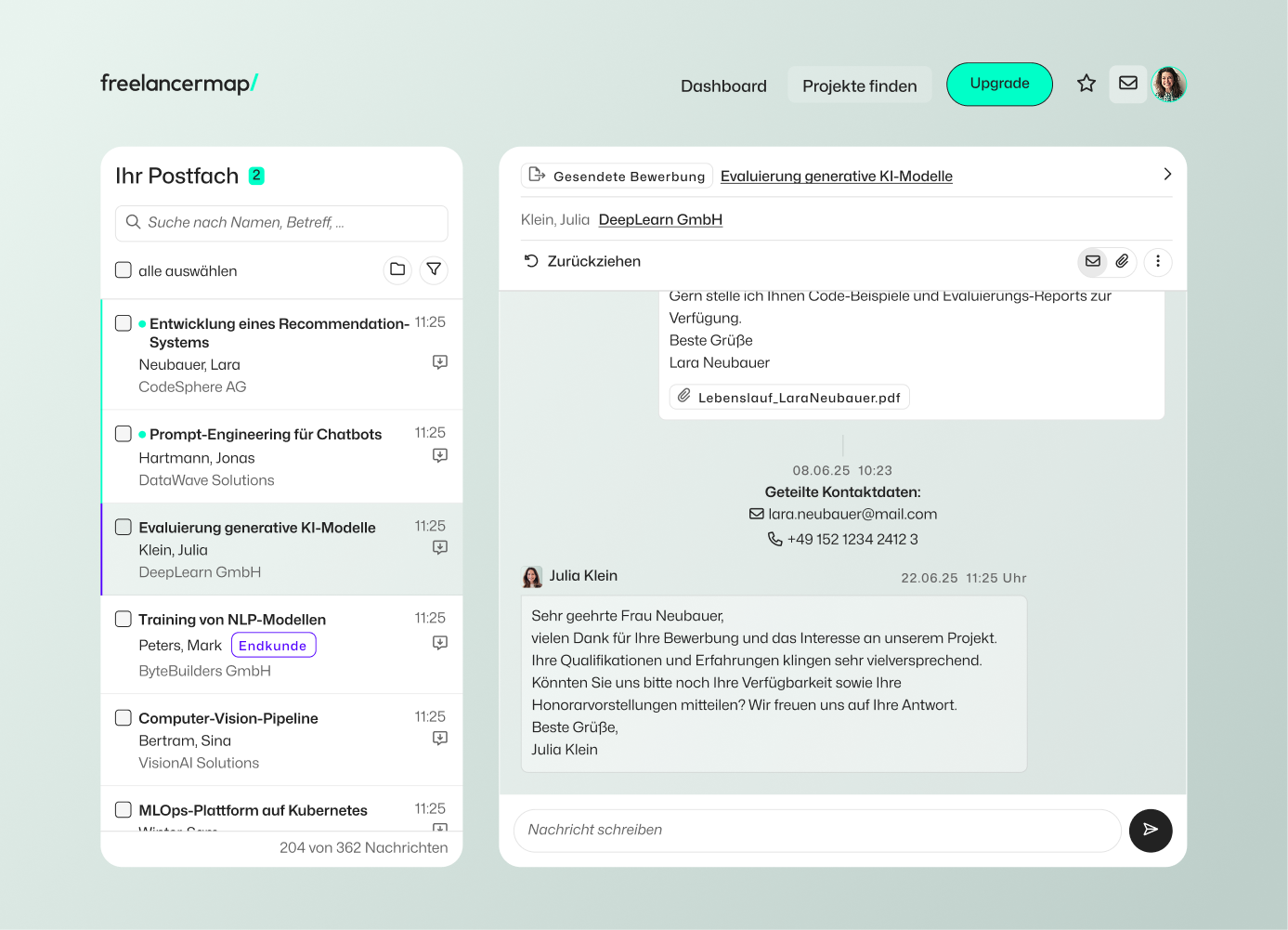The width and height of the screenshot is (1288, 930).
Task: Archive the Prompt-Engineering für Chatbots message
Action: pos(440,455)
